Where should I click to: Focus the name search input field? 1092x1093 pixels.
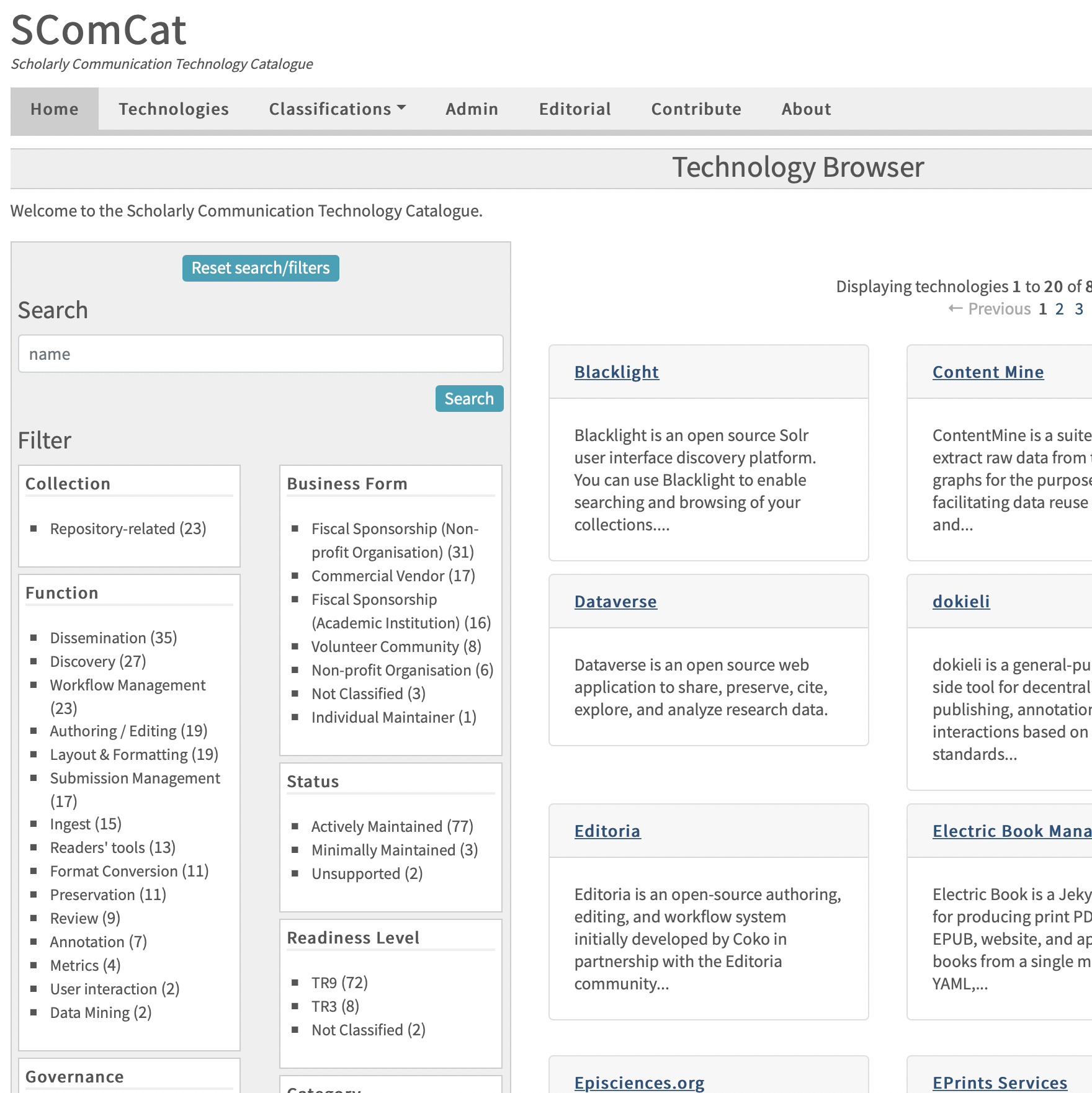[x=261, y=354]
